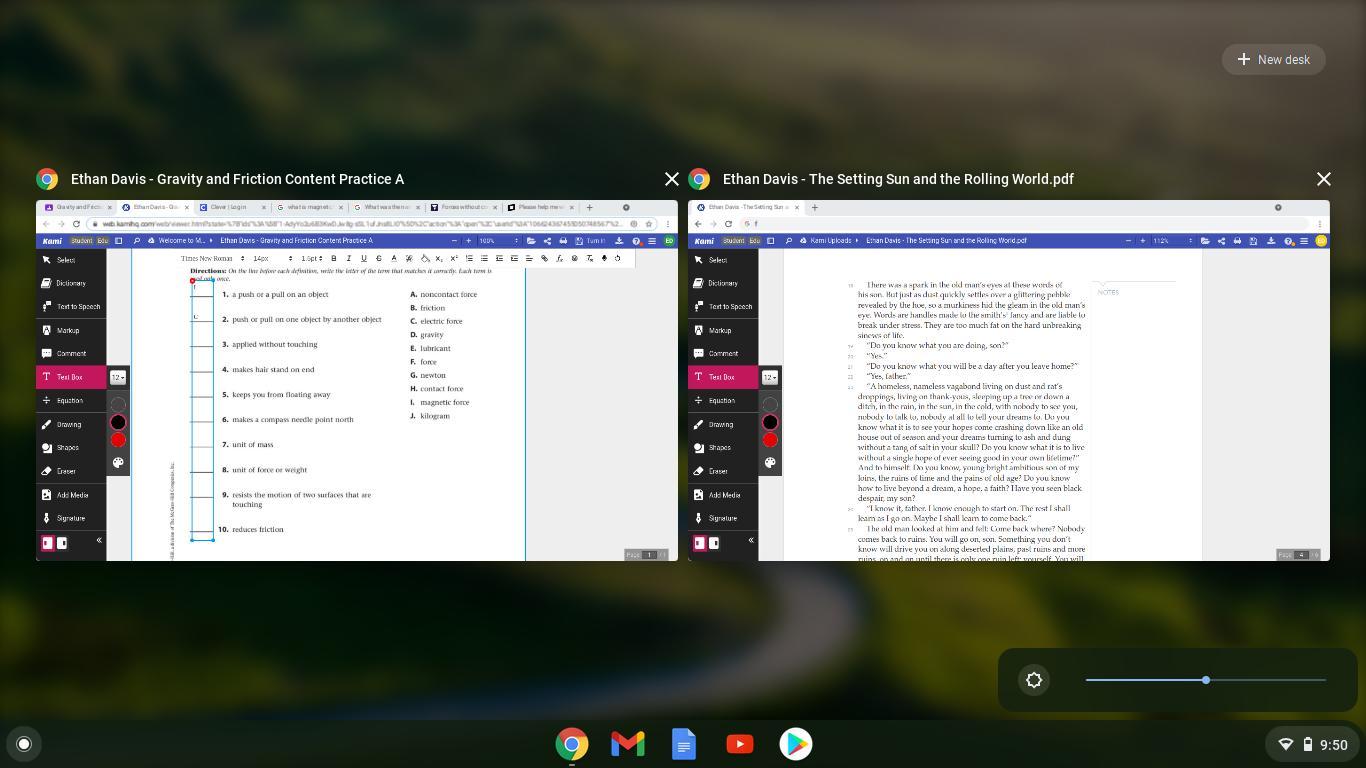This screenshot has width=1366, height=768.
Task: Open the status tray showing time 9:50
Action: 1314,744
